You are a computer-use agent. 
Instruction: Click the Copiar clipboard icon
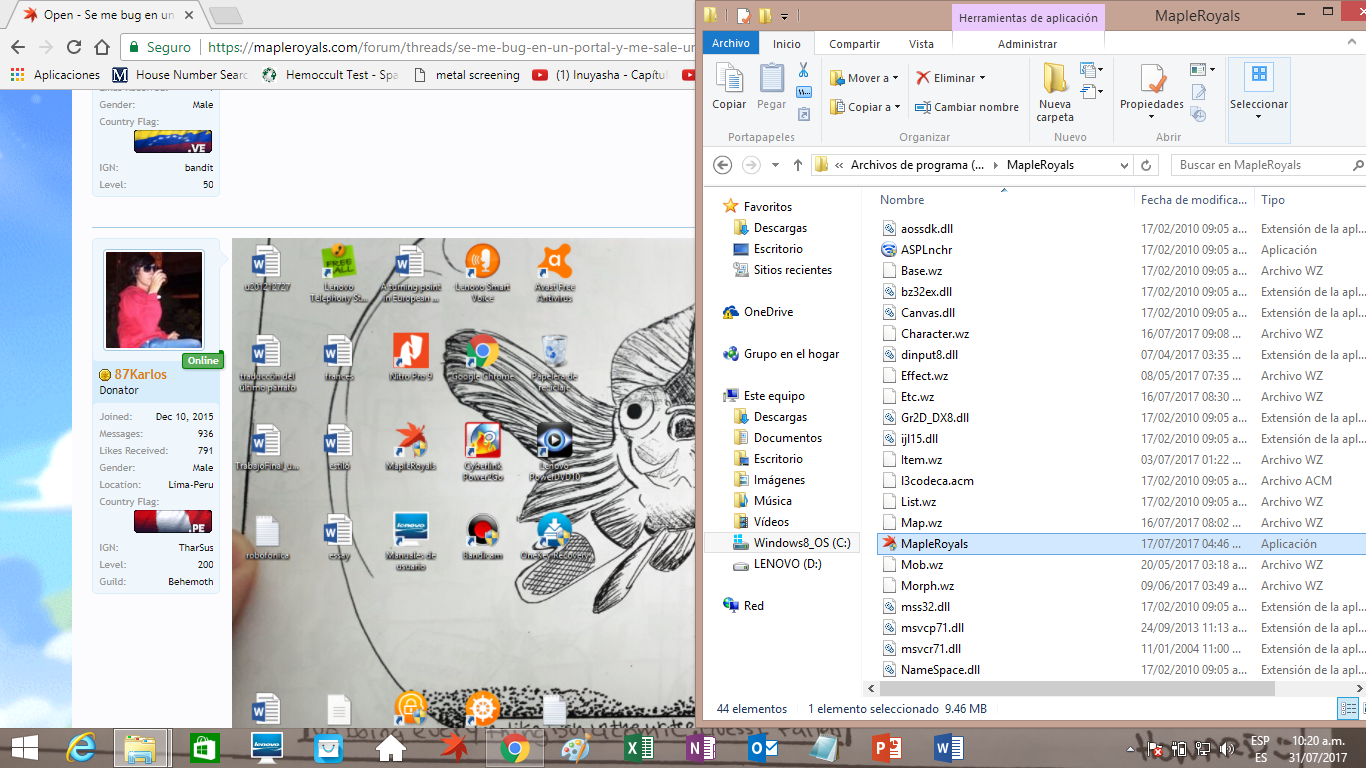point(729,86)
